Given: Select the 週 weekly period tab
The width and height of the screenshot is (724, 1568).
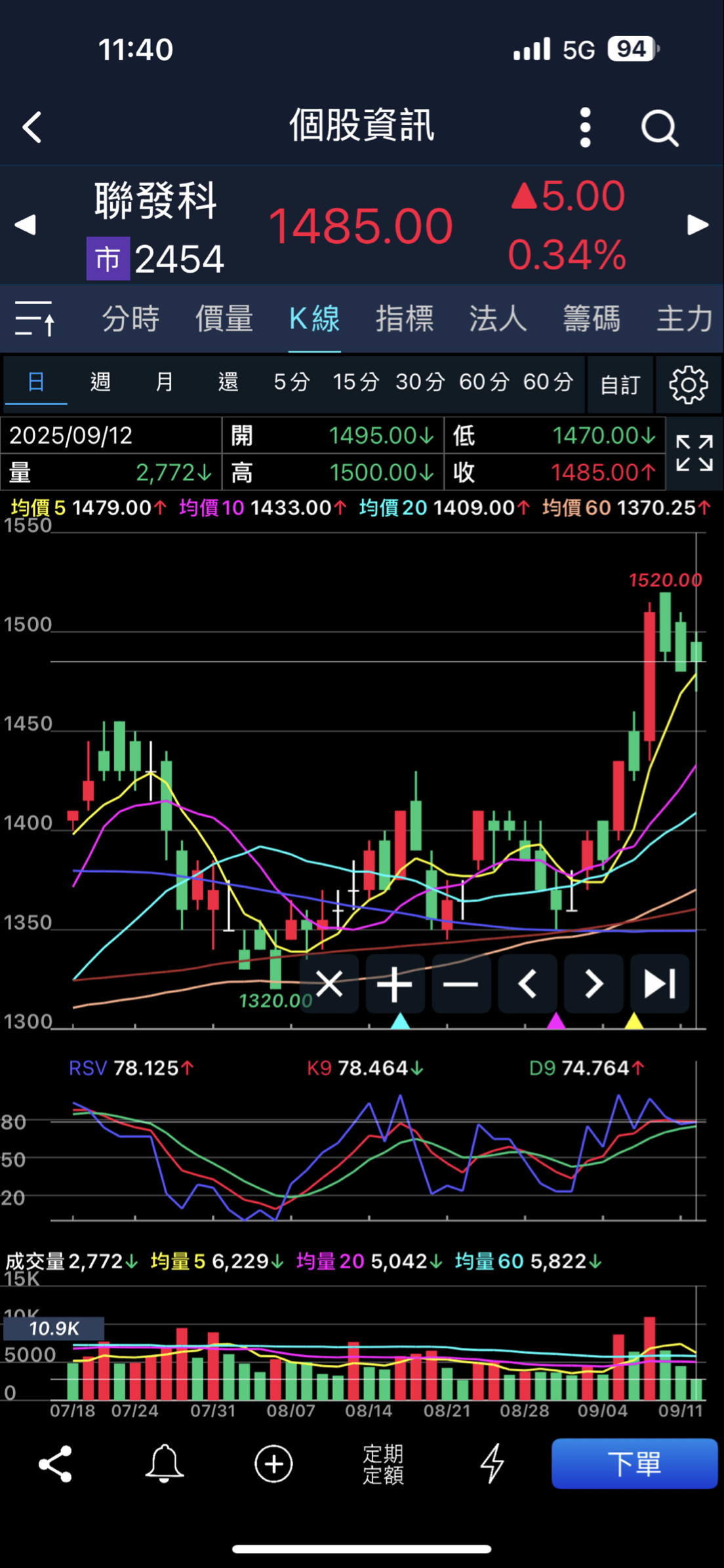Looking at the screenshot, I should 100,382.
